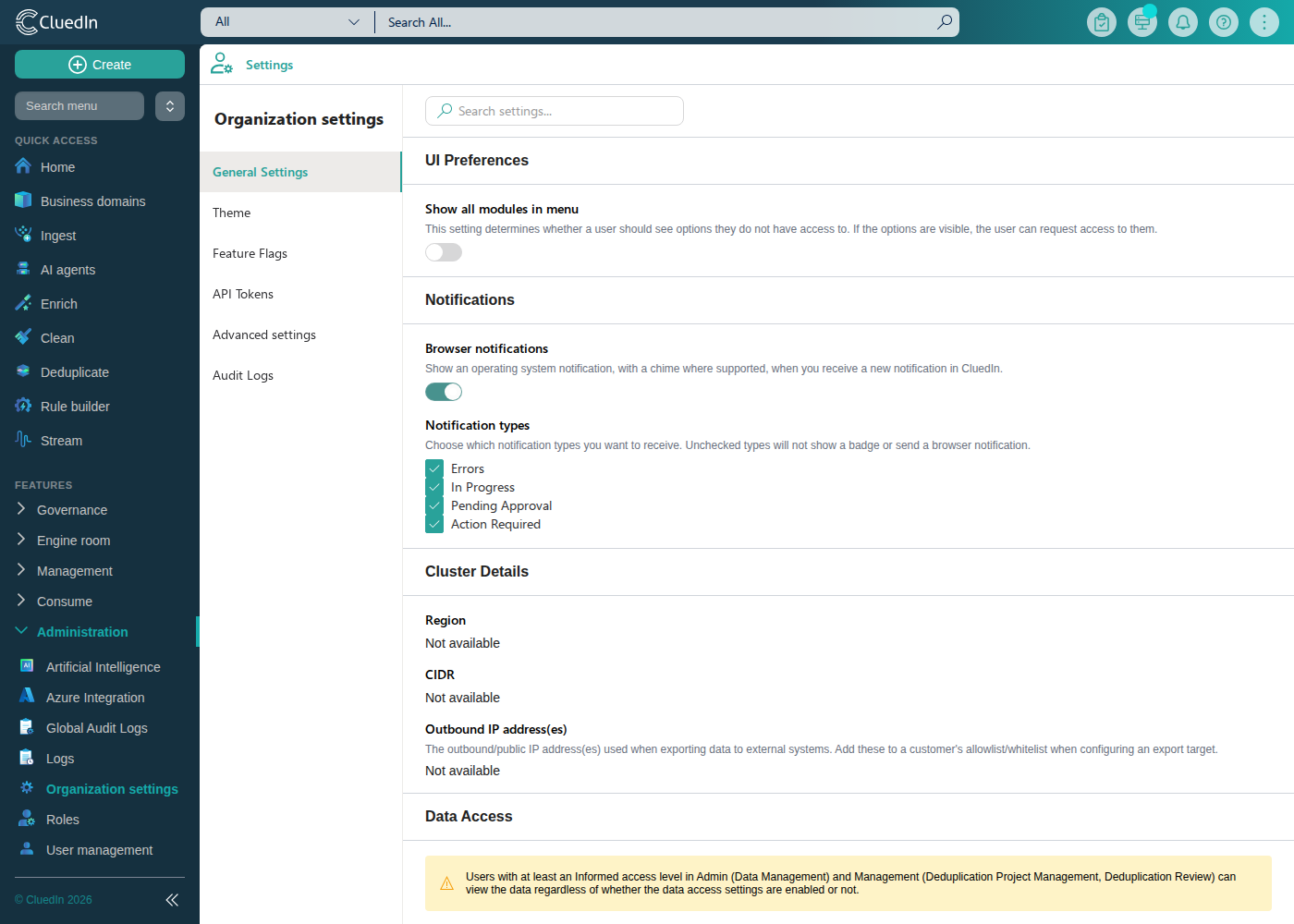Click the Ingest icon in sidebar
This screenshot has width=1294, height=924.
[23, 235]
